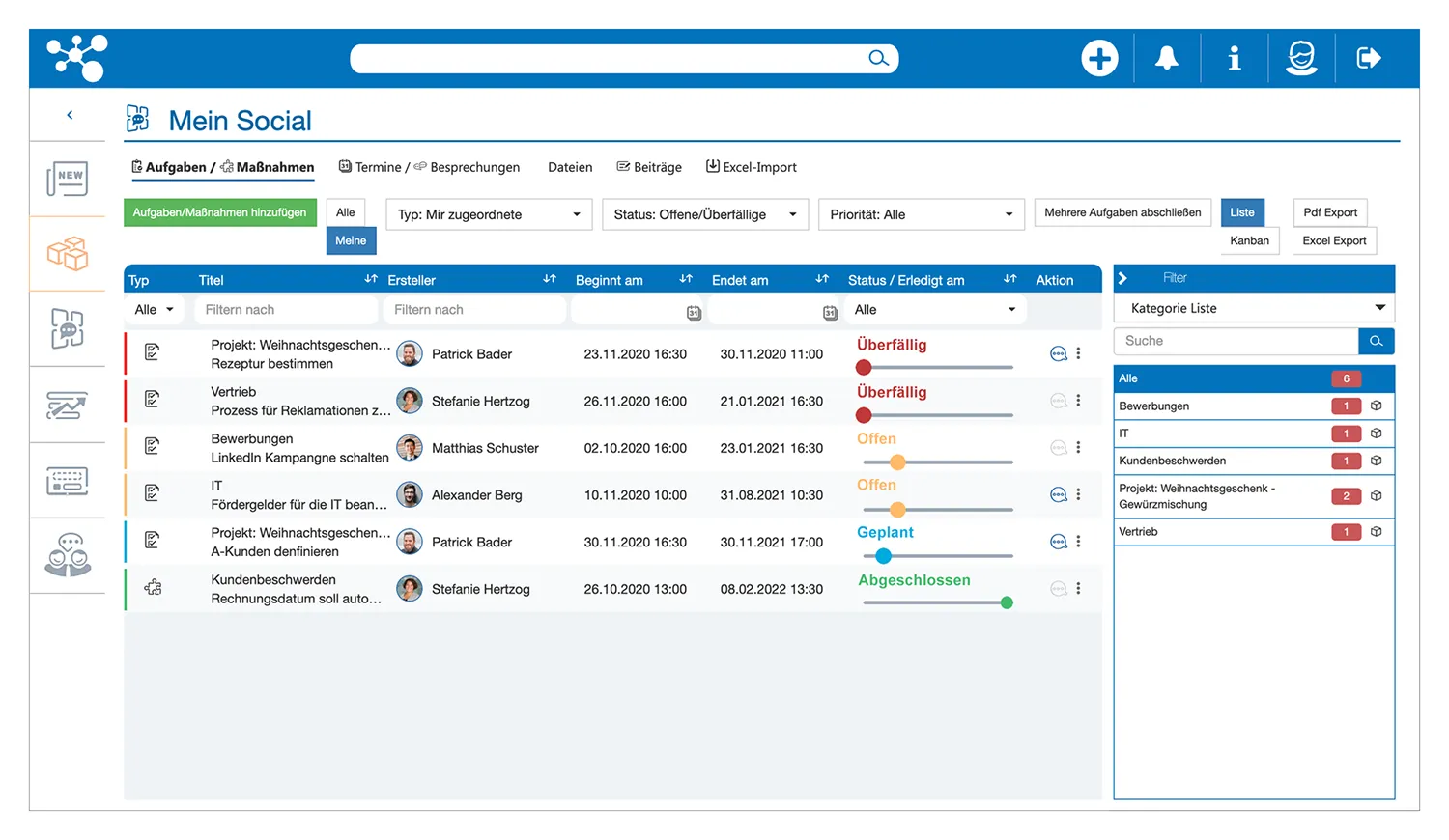Click the cube icon next to Bewerbungen

[1377, 406]
